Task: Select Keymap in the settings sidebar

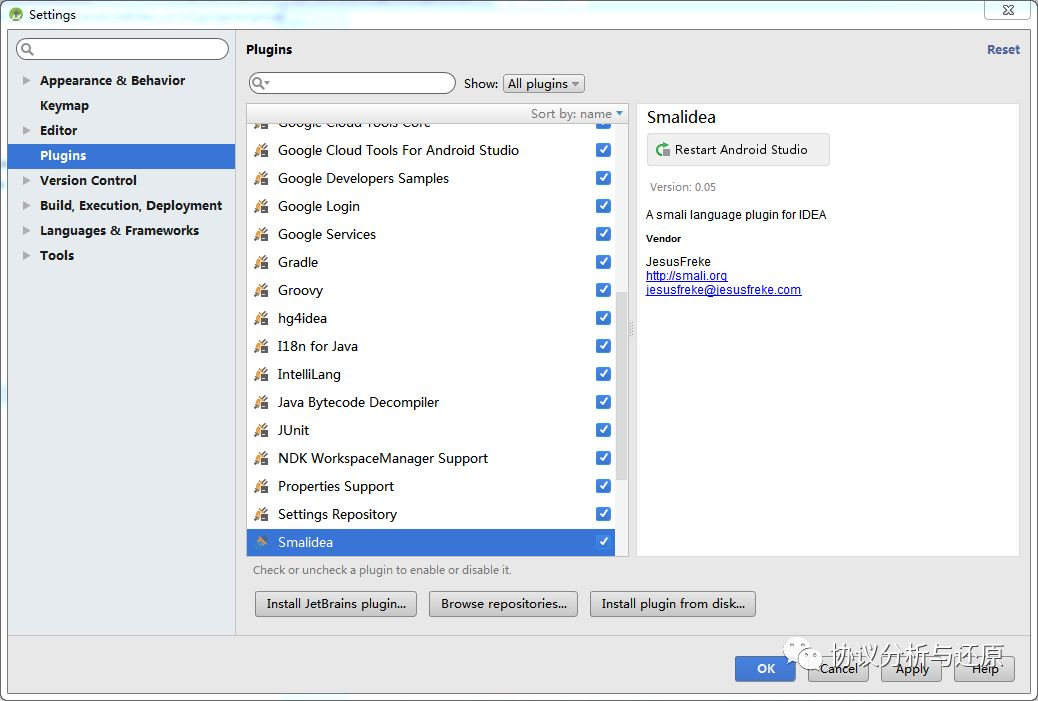Action: pos(64,105)
